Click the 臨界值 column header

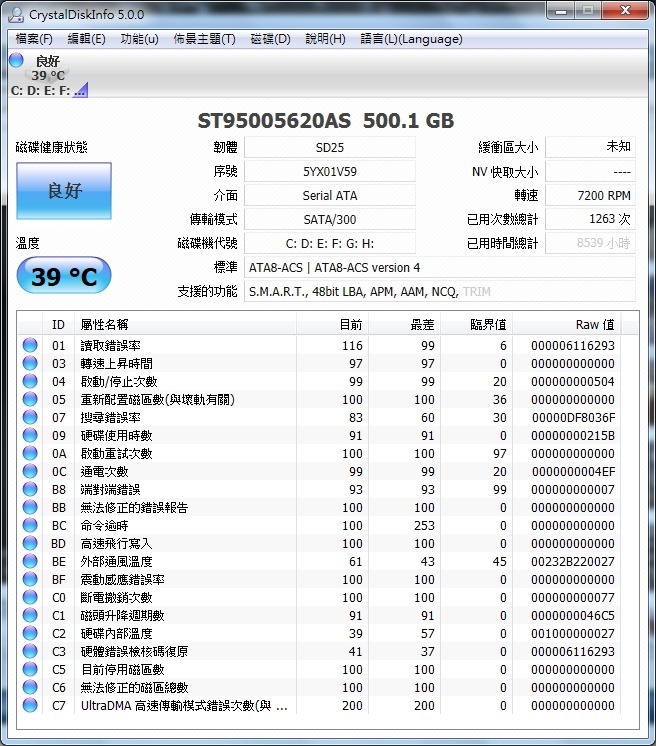tap(476, 324)
